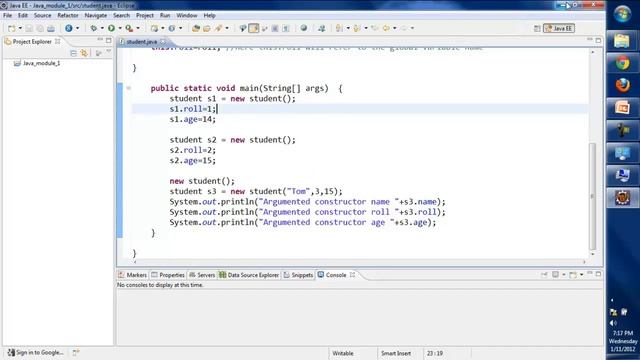Click the Windows Start orb
This screenshot has height=360, width=640.
click(622, 15)
